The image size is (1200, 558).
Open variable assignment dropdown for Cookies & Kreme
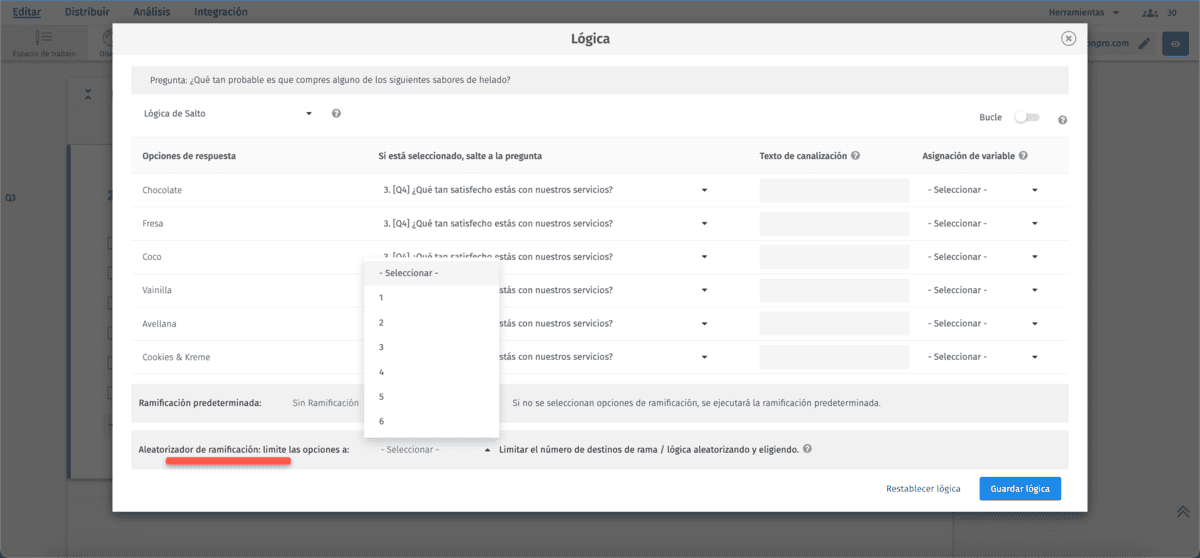point(982,357)
